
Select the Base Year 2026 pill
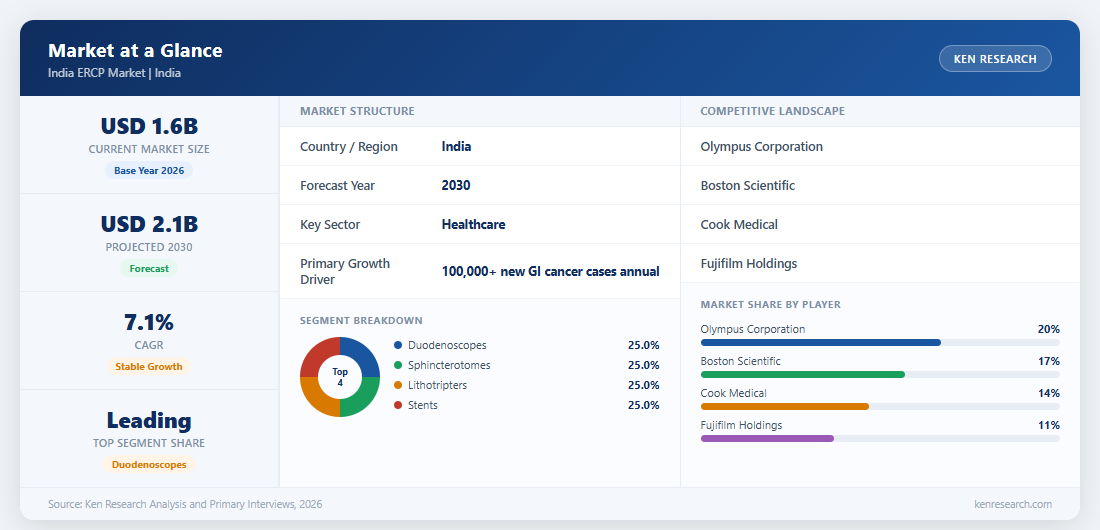tap(149, 171)
